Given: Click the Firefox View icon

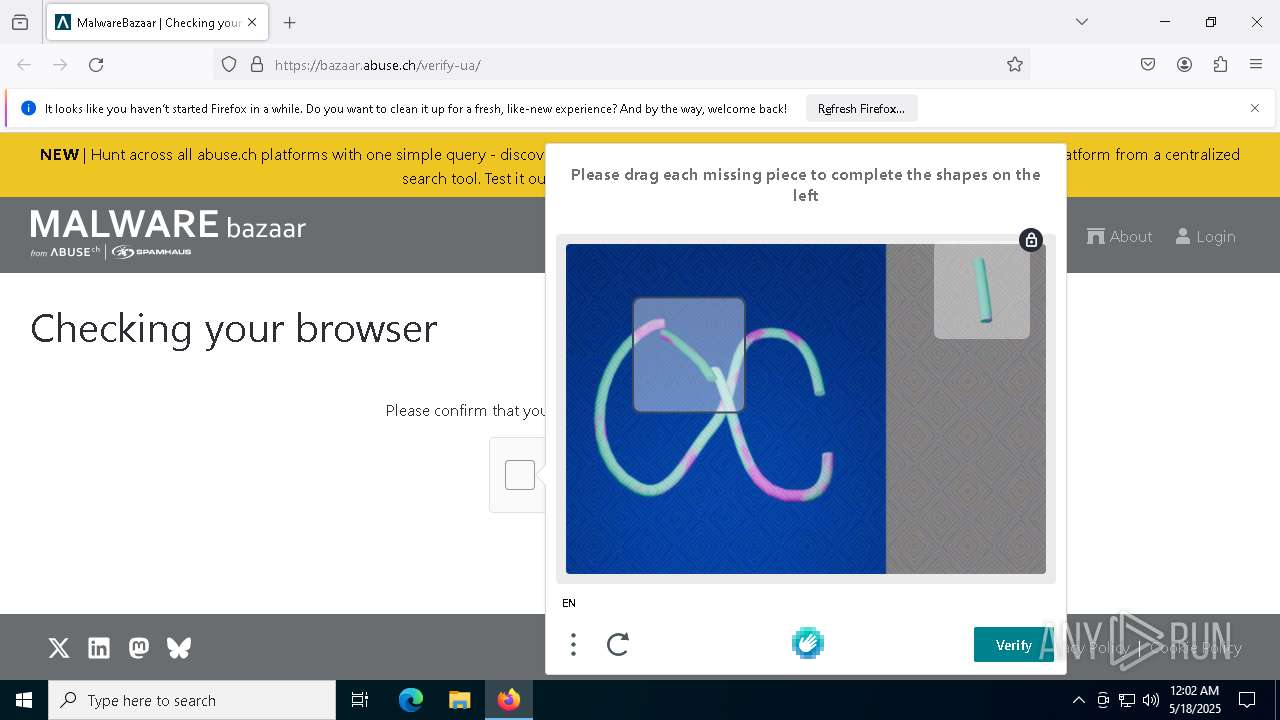Looking at the screenshot, I should (x=20, y=22).
